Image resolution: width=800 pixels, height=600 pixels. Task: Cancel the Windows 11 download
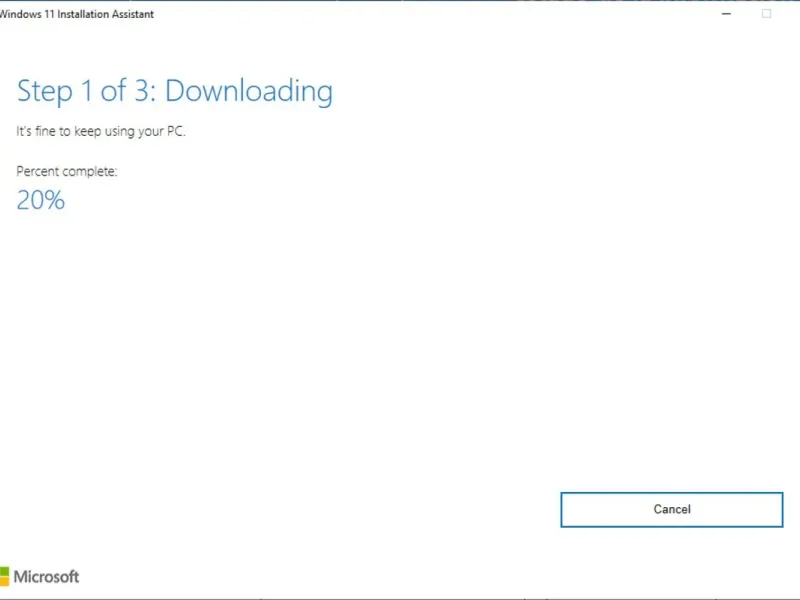pyautogui.click(x=671, y=509)
